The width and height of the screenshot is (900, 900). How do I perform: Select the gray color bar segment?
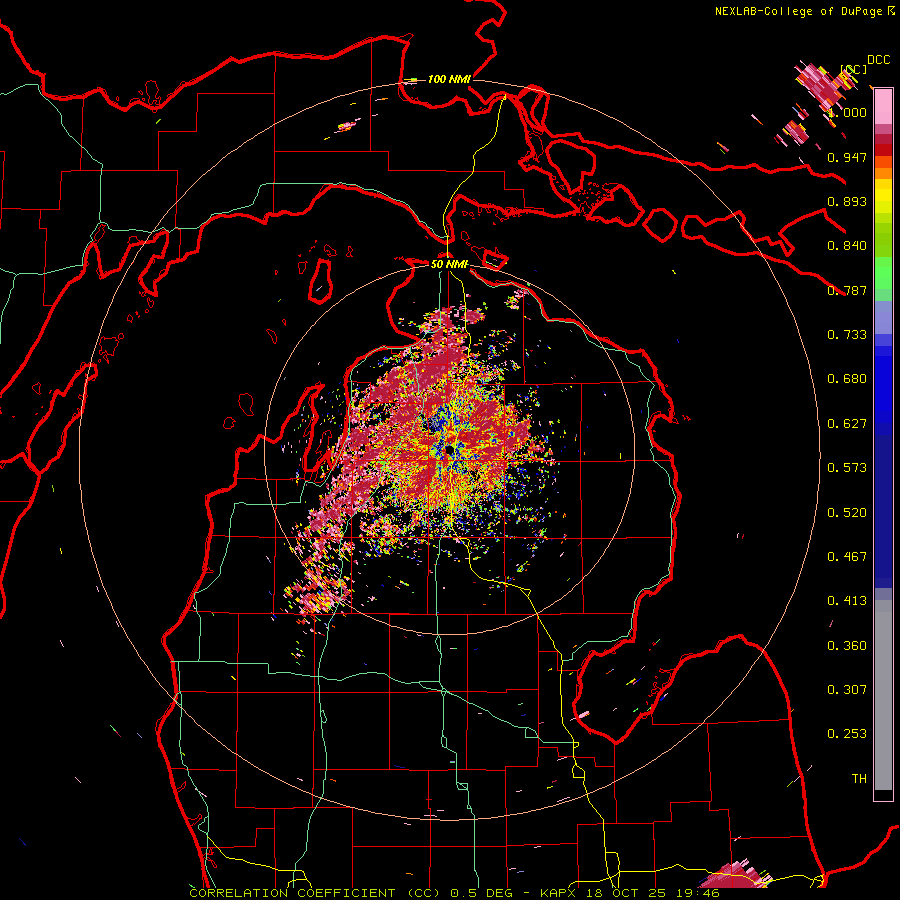click(x=883, y=695)
